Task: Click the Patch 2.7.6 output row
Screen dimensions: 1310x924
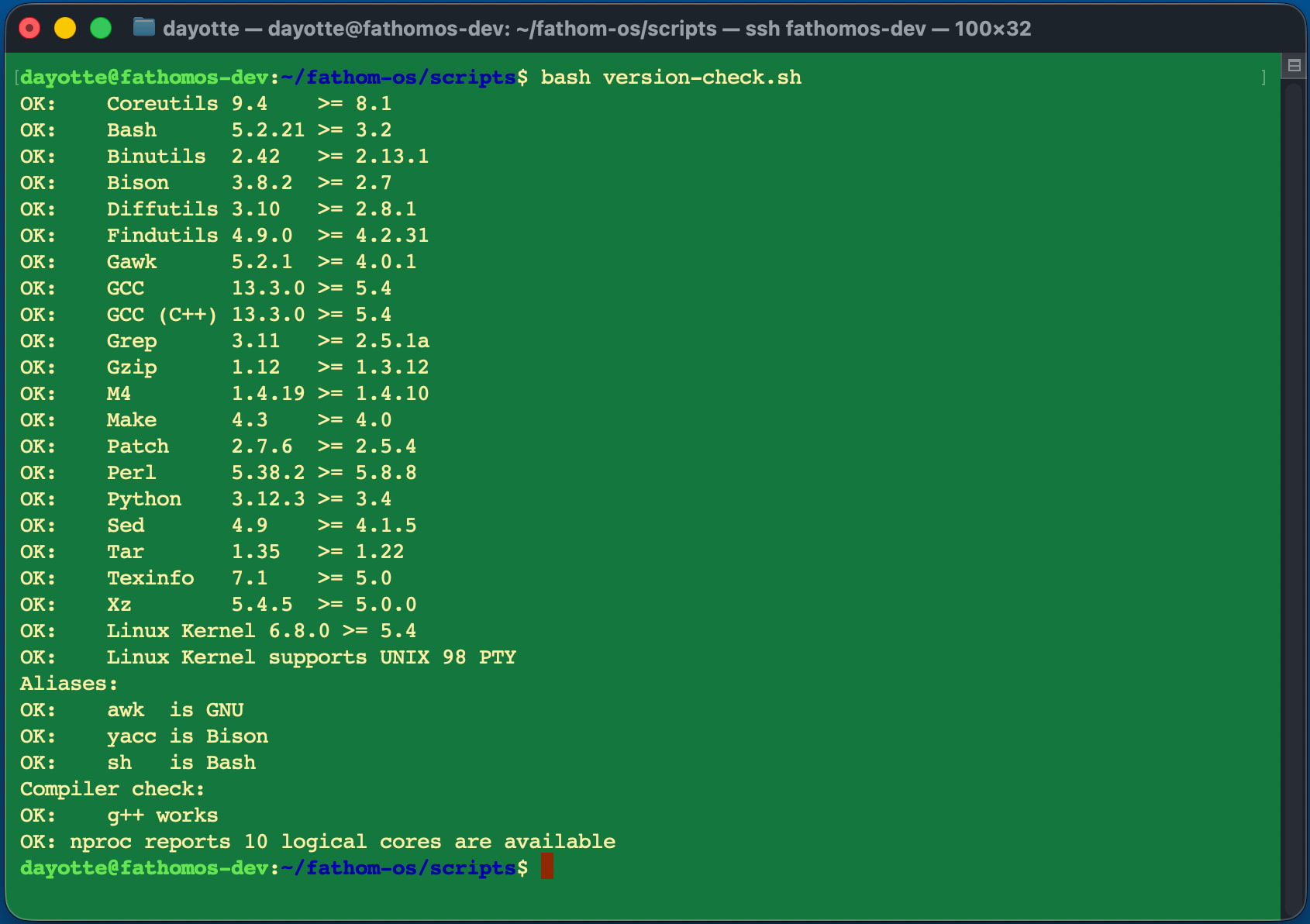Action: [218, 446]
